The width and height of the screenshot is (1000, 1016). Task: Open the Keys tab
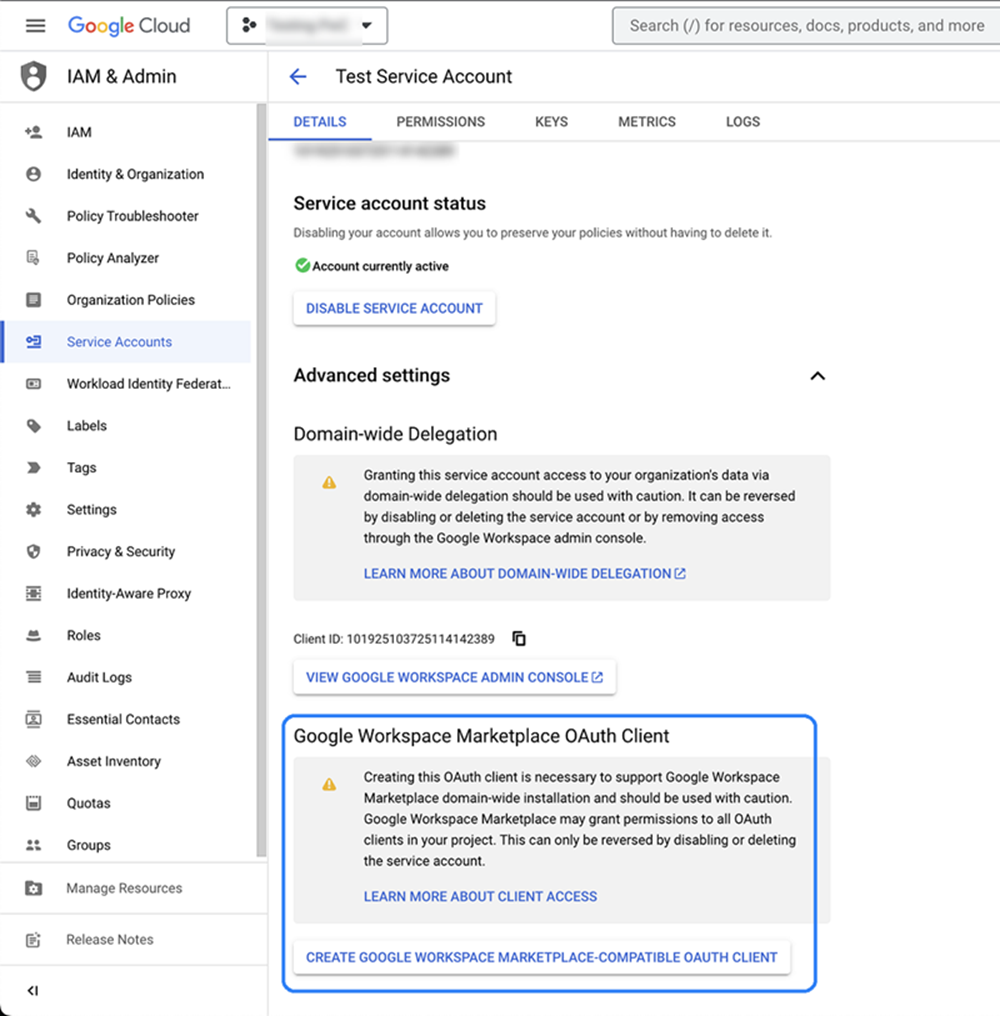(x=551, y=122)
